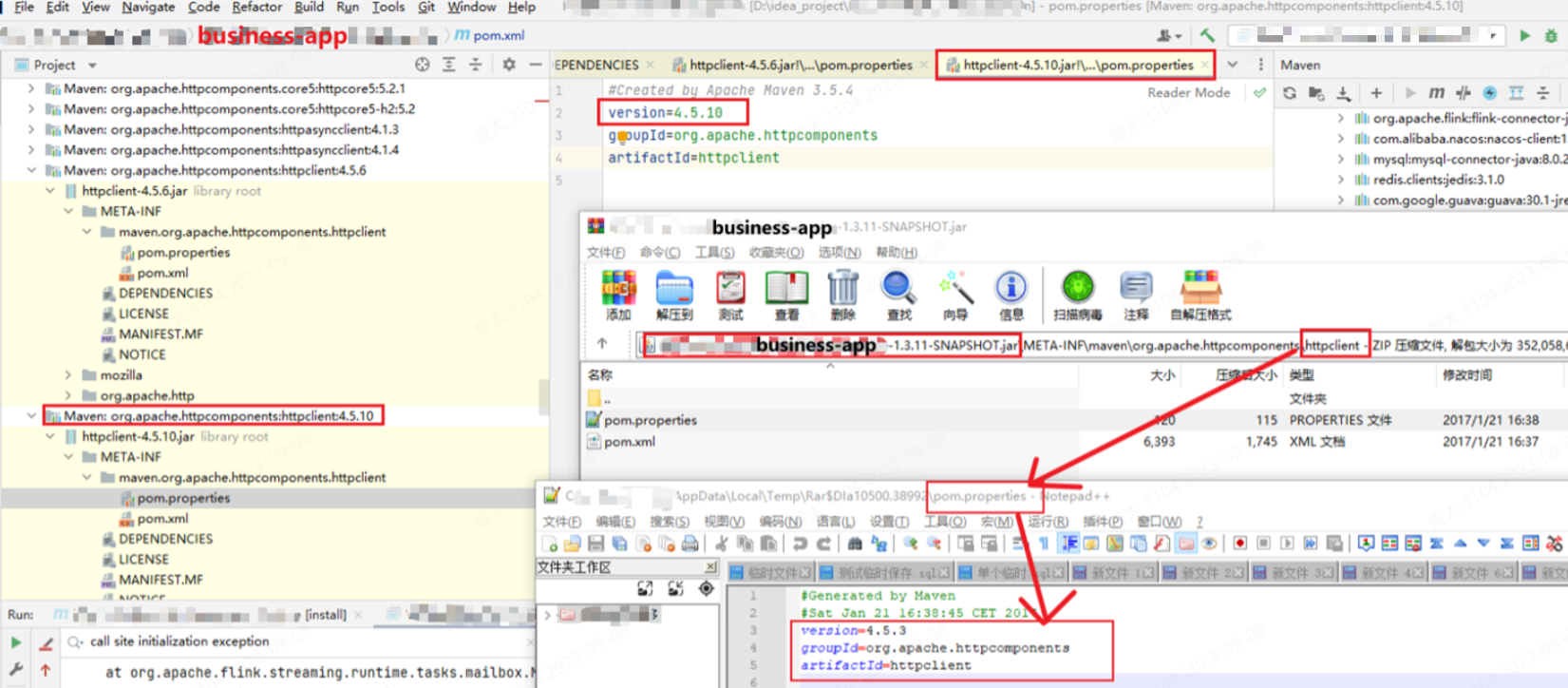
Task: Click WinRAR Info (信息) icon
Action: pyautogui.click(x=1011, y=295)
